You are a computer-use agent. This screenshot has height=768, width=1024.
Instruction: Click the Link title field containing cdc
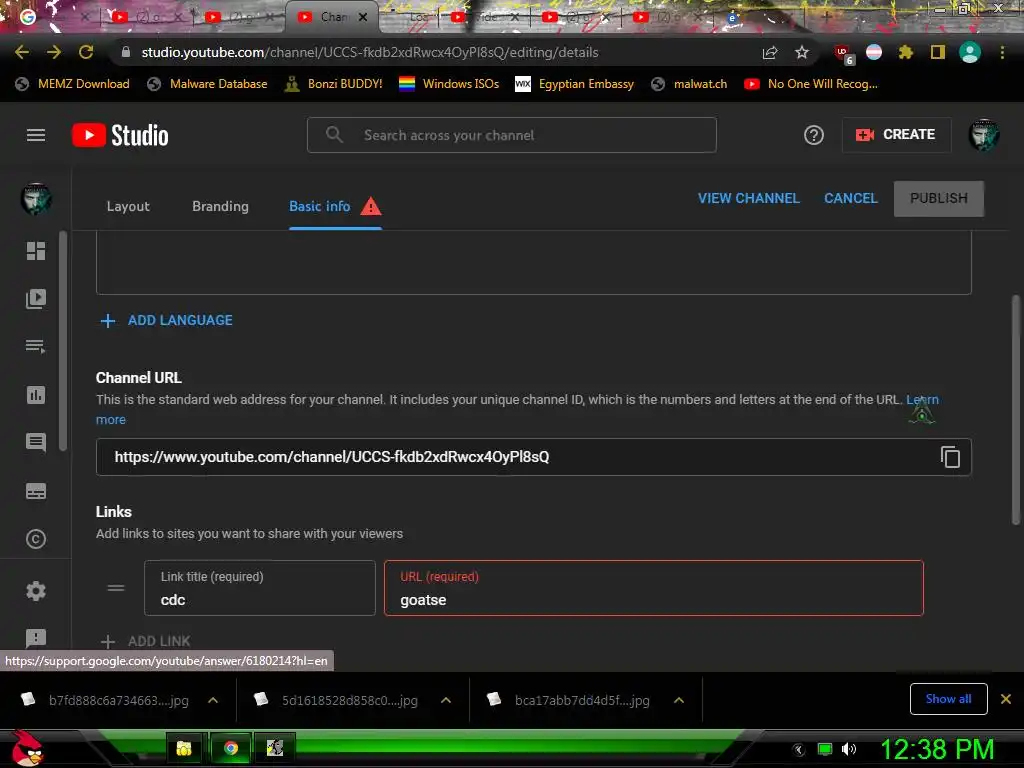[260, 588]
